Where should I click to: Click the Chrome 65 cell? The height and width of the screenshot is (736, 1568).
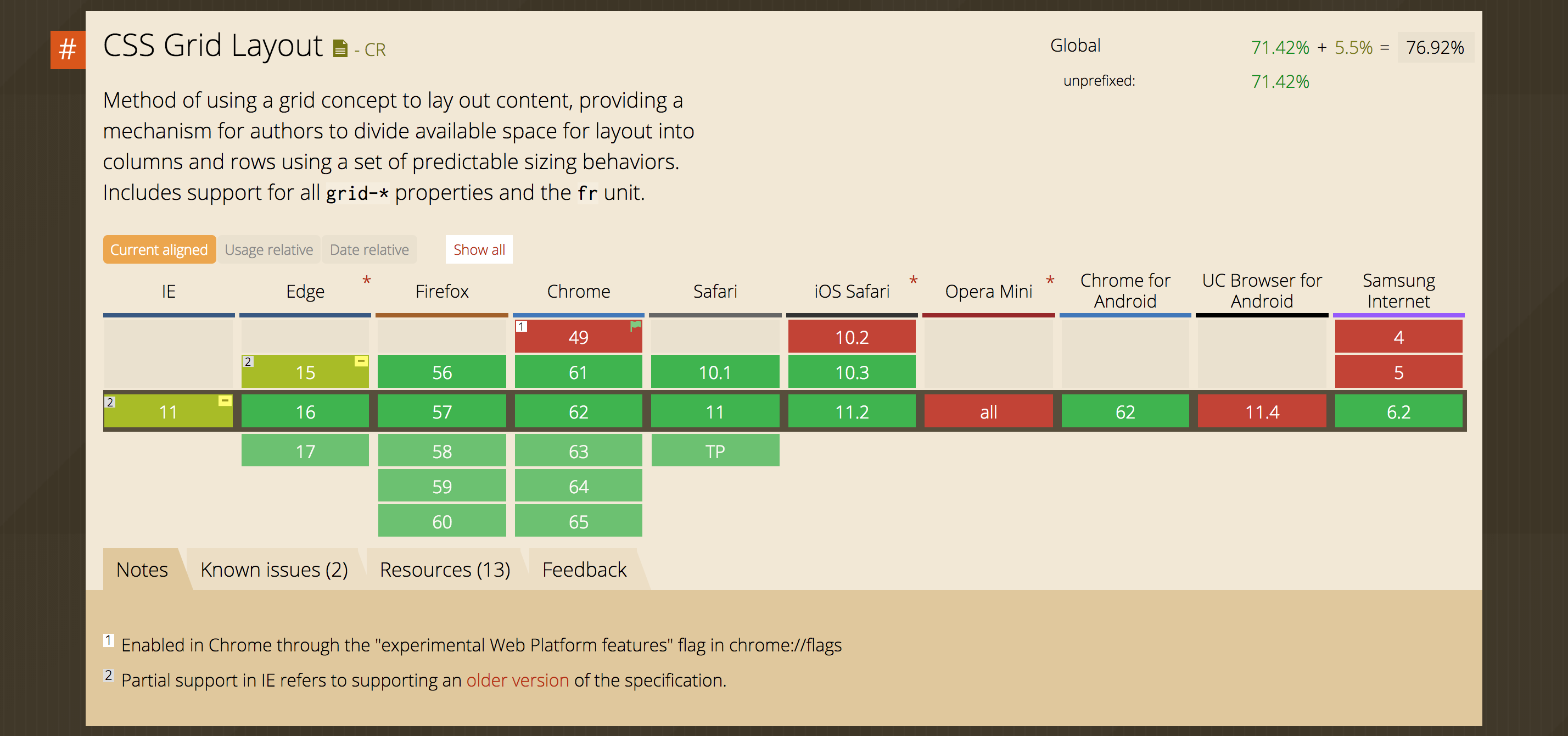[578, 521]
